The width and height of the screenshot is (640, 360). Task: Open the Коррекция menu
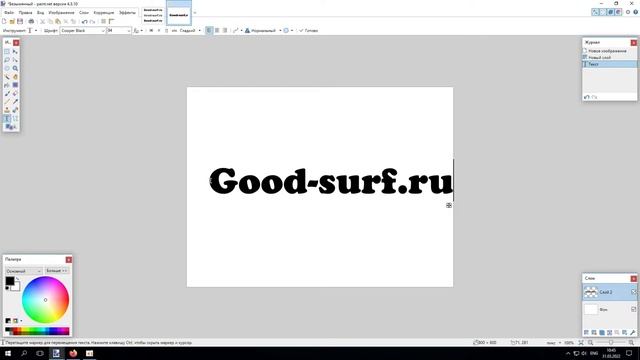(104, 13)
